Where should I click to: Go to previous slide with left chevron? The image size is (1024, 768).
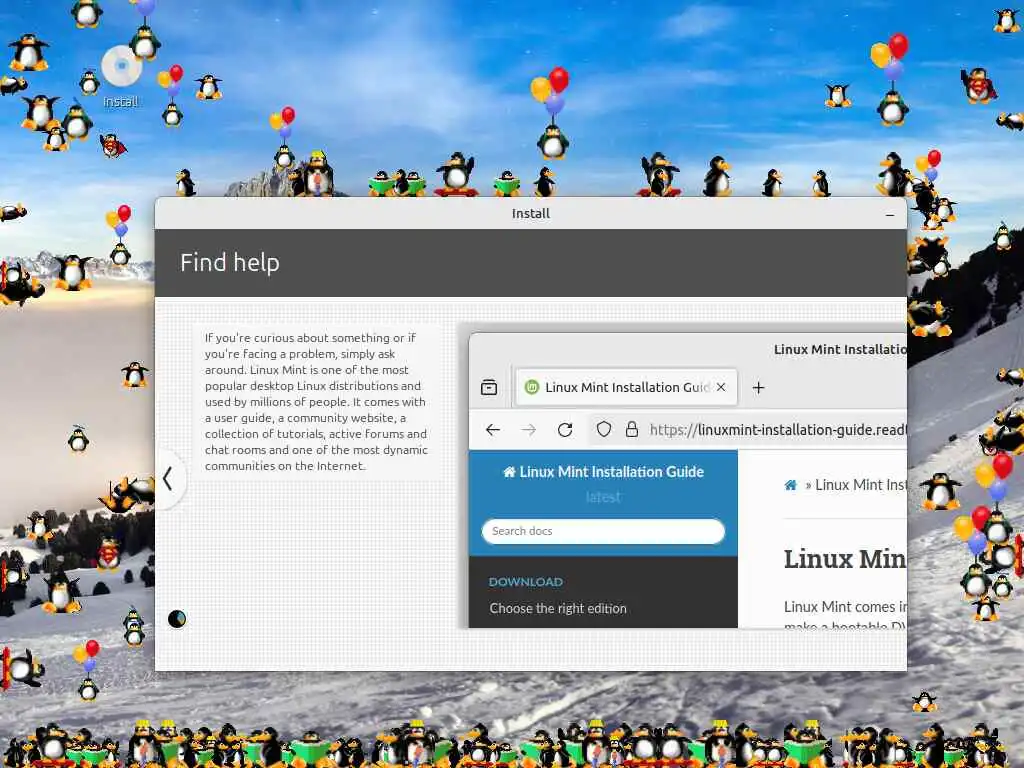click(x=168, y=479)
